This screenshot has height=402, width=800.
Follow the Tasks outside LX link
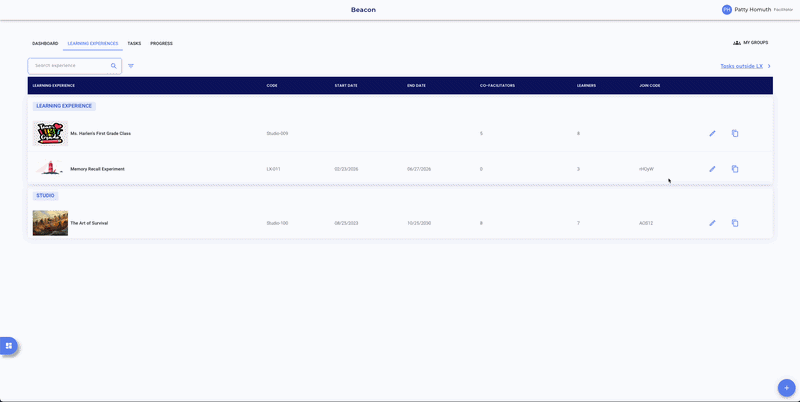click(741, 66)
